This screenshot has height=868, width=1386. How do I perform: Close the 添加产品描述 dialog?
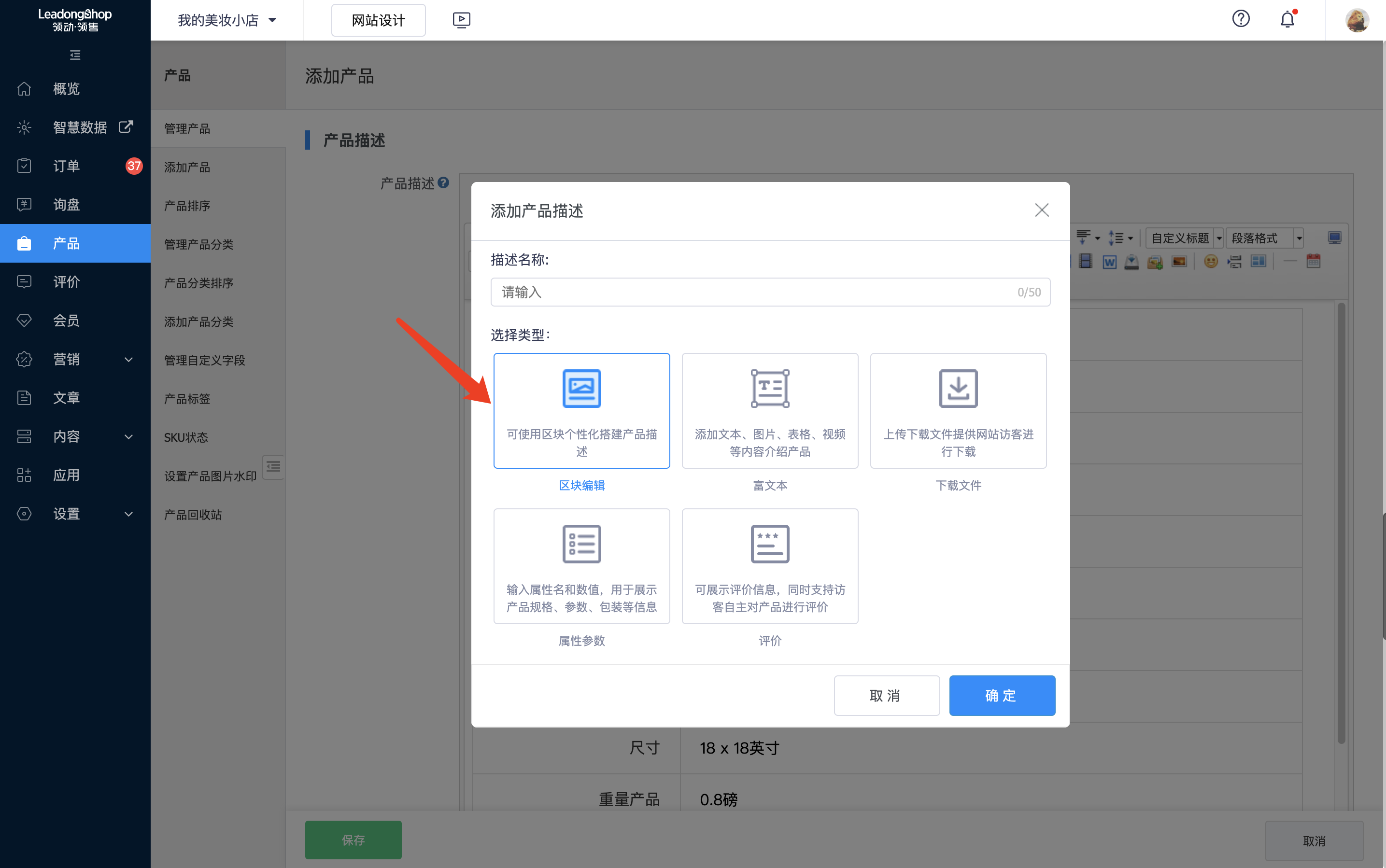click(x=1042, y=210)
